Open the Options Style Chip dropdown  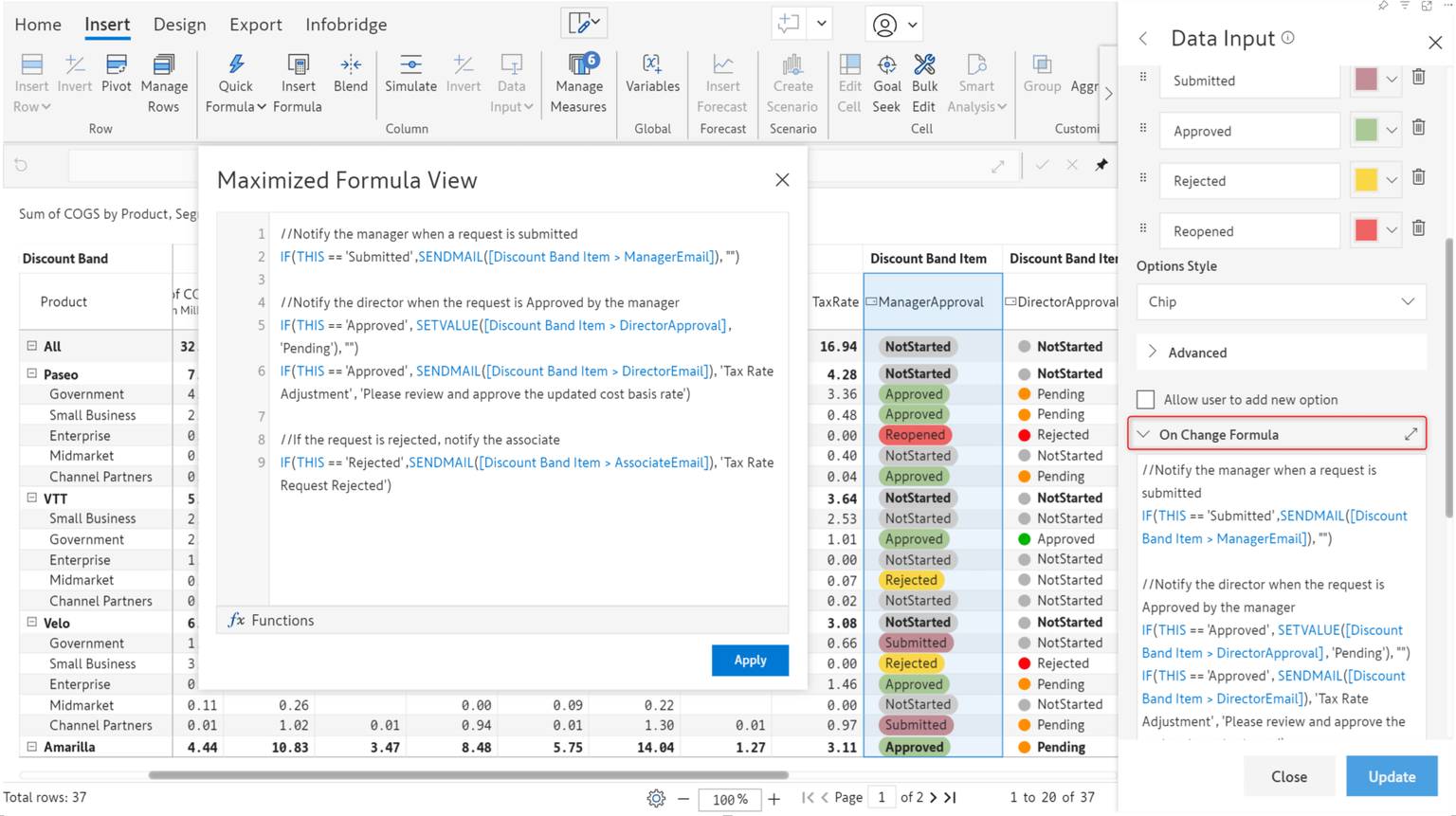pos(1281,302)
